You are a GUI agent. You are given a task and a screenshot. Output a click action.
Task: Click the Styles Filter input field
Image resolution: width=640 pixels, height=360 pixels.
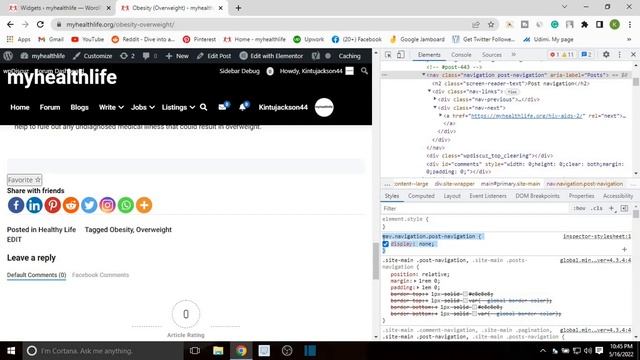(x=476, y=209)
